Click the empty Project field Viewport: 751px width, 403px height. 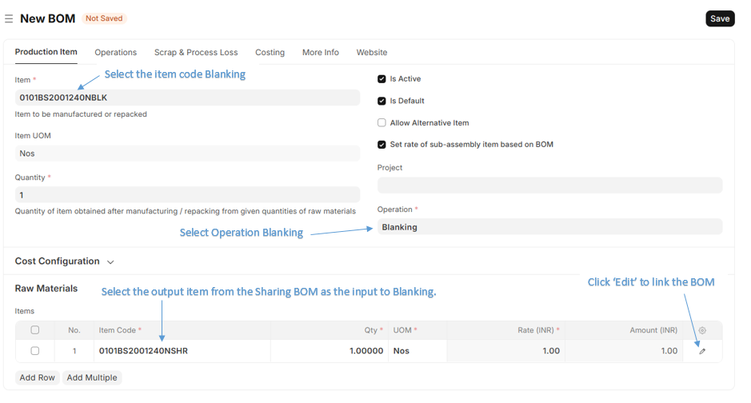(550, 185)
